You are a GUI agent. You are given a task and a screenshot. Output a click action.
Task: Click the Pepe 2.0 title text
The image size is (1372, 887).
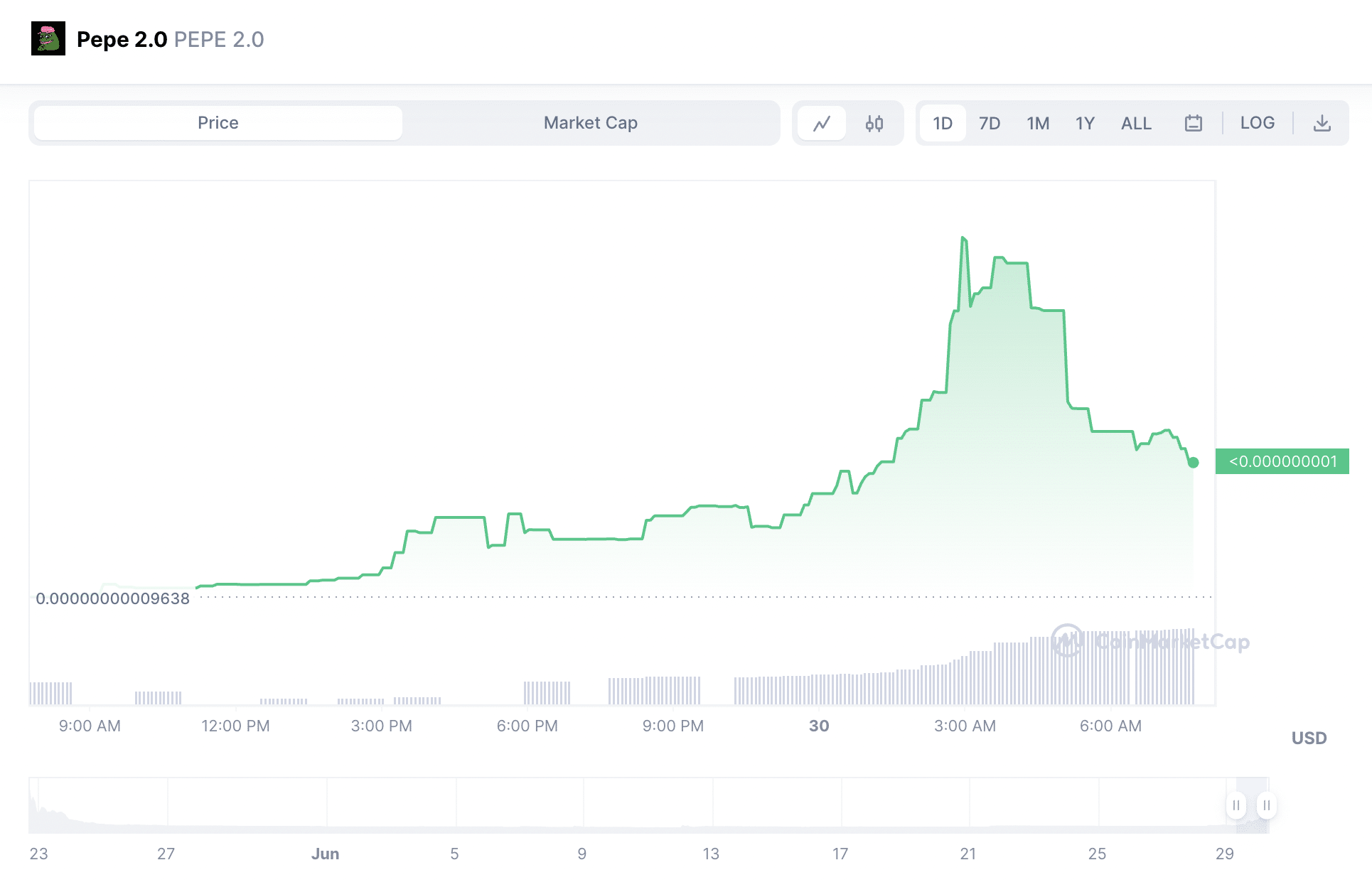click(122, 39)
